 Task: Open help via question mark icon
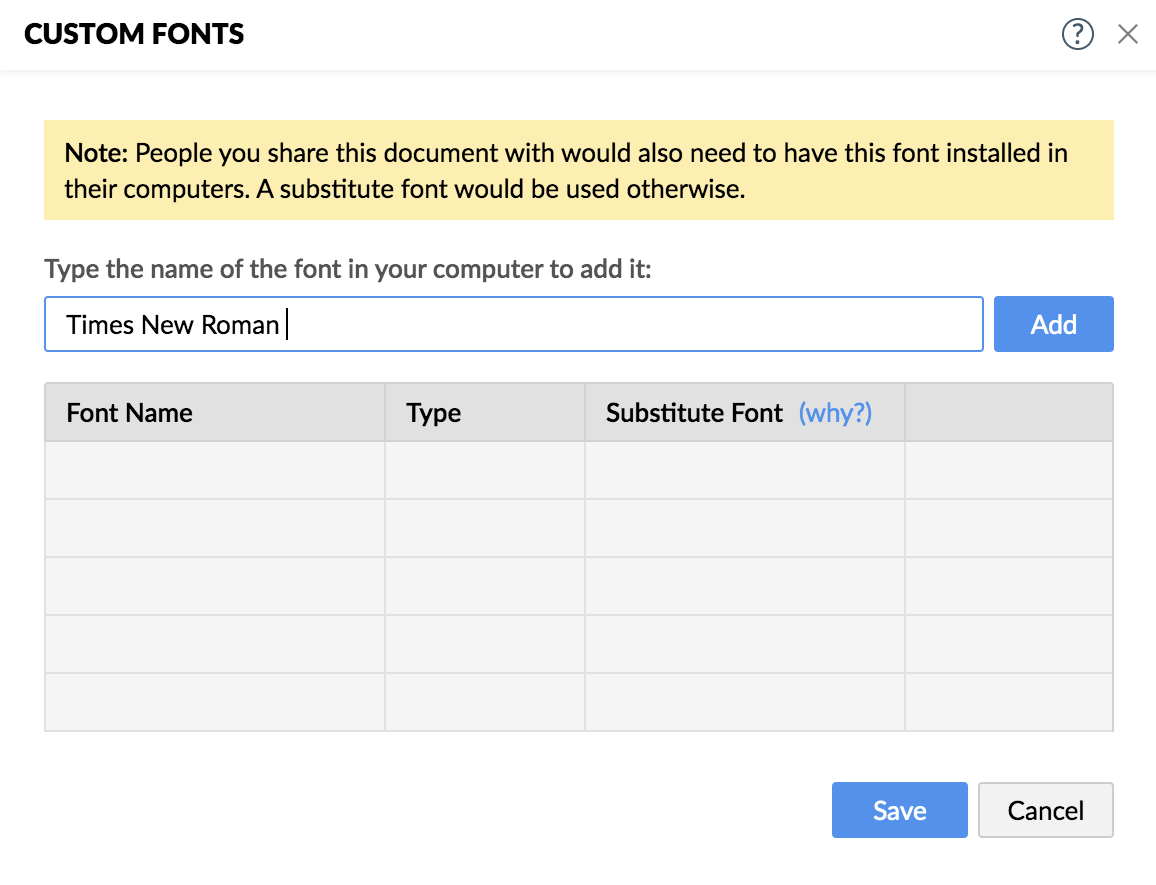(1077, 35)
